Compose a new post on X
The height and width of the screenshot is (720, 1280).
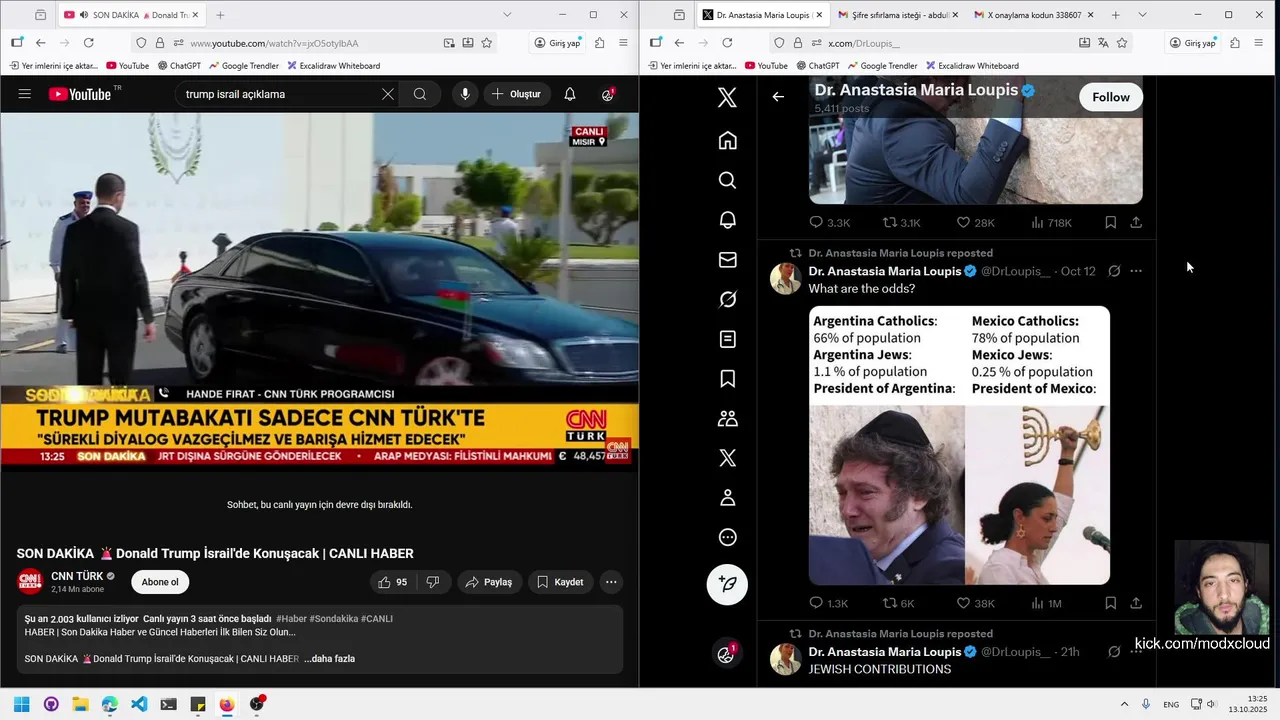727,584
